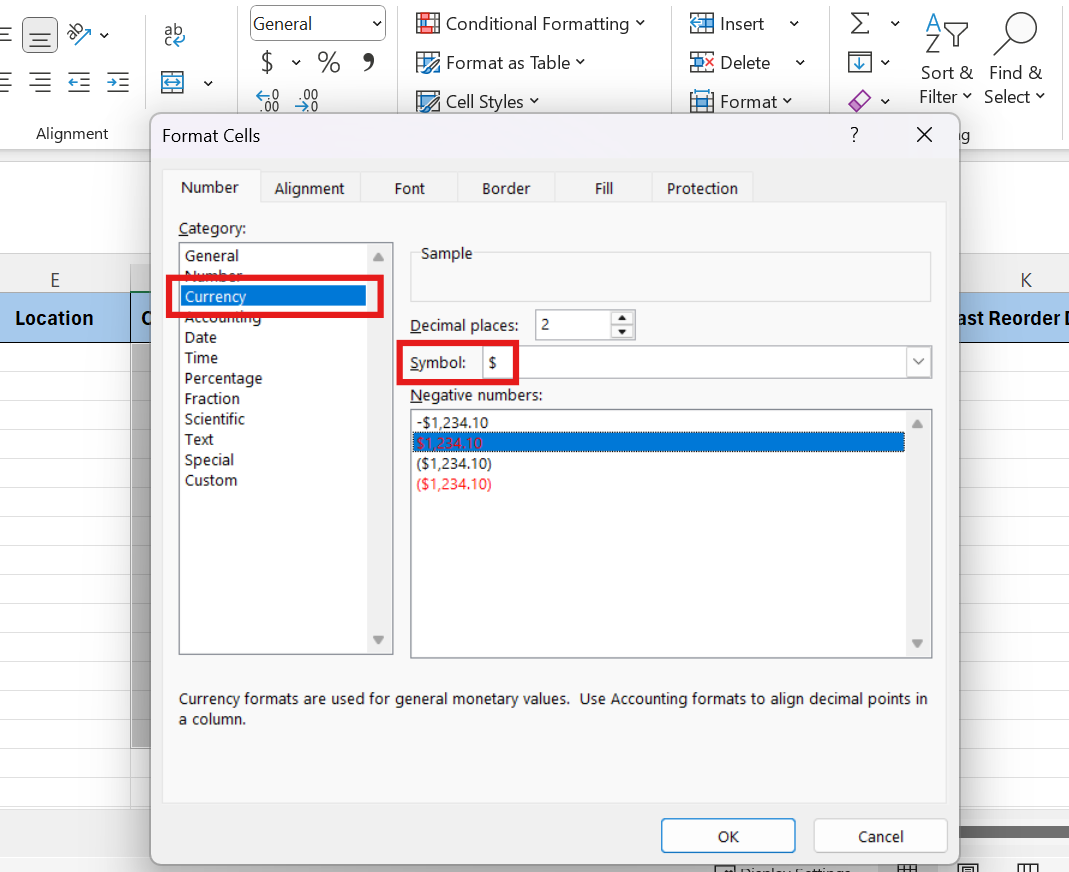Increase decimal places with up arrow
Screen dimensions: 1069x872
tap(622, 318)
